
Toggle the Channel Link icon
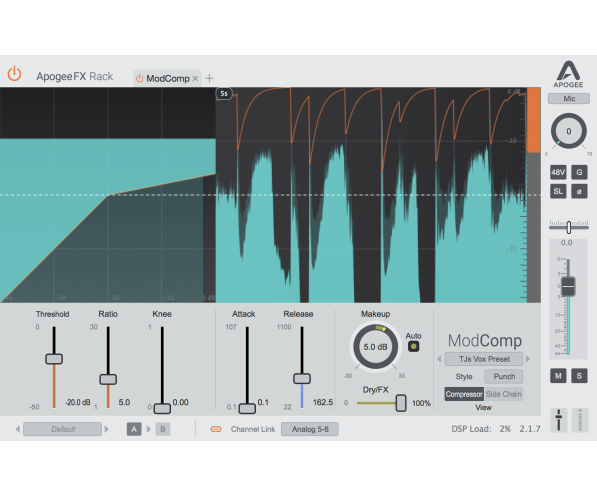coord(216,429)
